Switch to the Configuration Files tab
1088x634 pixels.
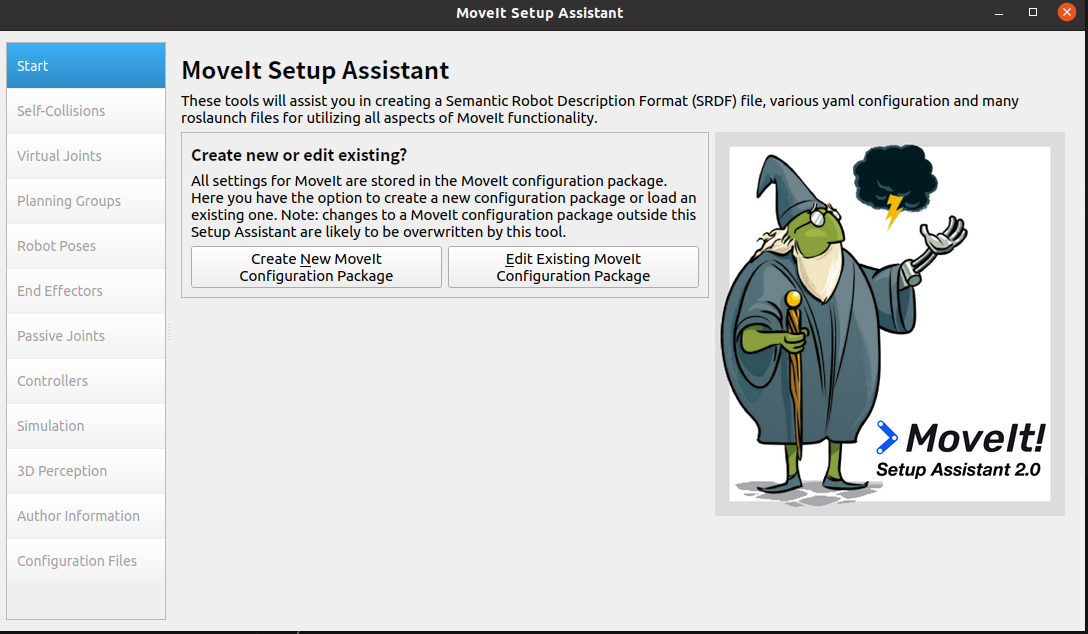point(85,561)
